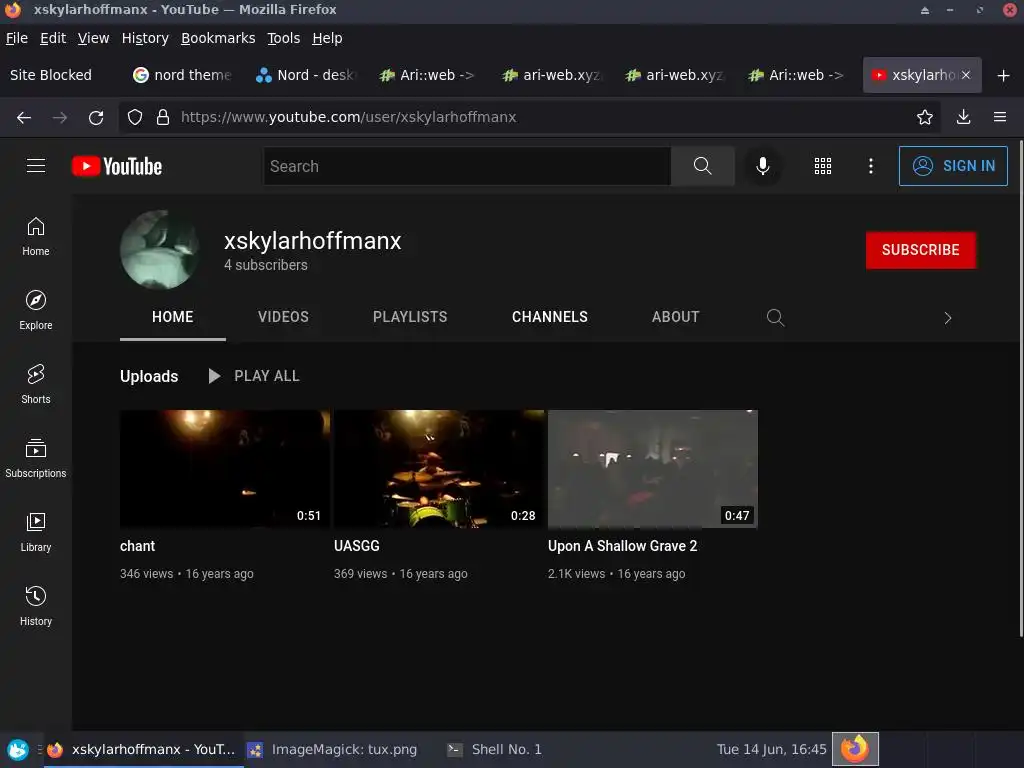Click the Firefox icon in system tray

pos(855,749)
